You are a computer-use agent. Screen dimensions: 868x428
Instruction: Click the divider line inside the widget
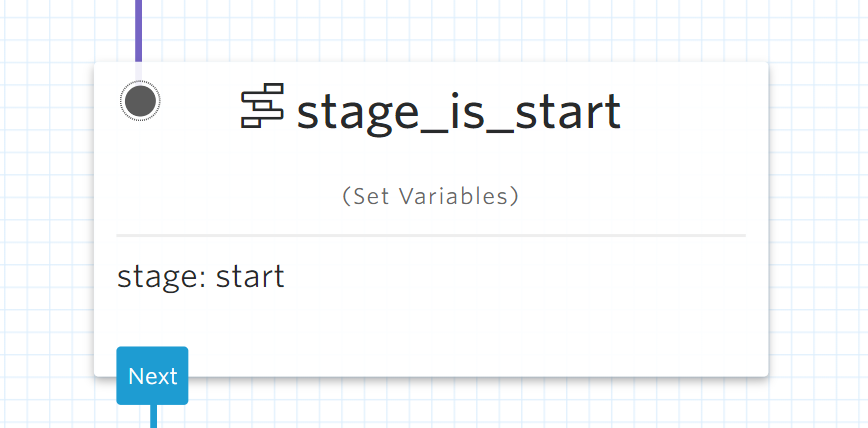431,235
